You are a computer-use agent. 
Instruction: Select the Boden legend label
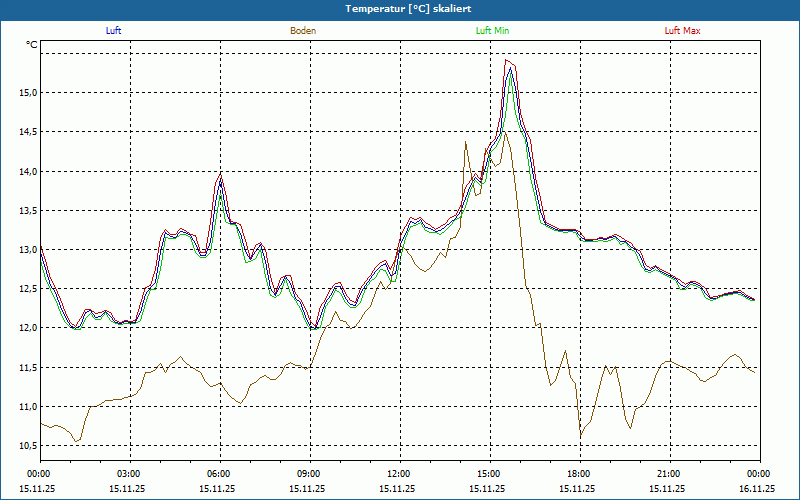click(x=303, y=31)
